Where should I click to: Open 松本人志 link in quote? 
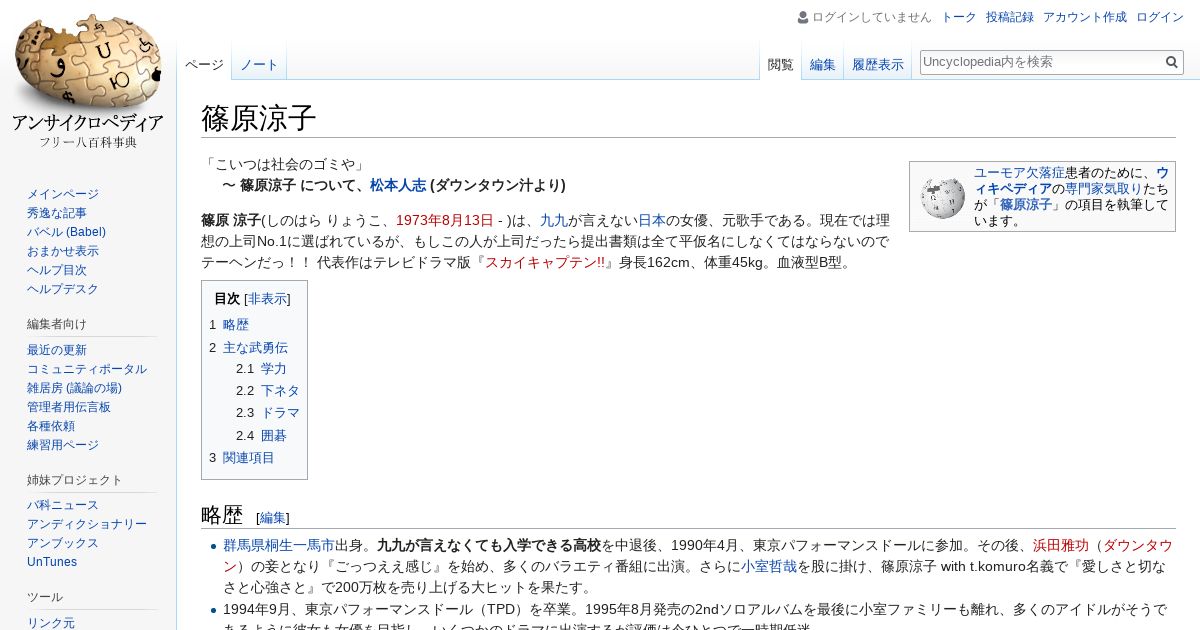coord(398,185)
